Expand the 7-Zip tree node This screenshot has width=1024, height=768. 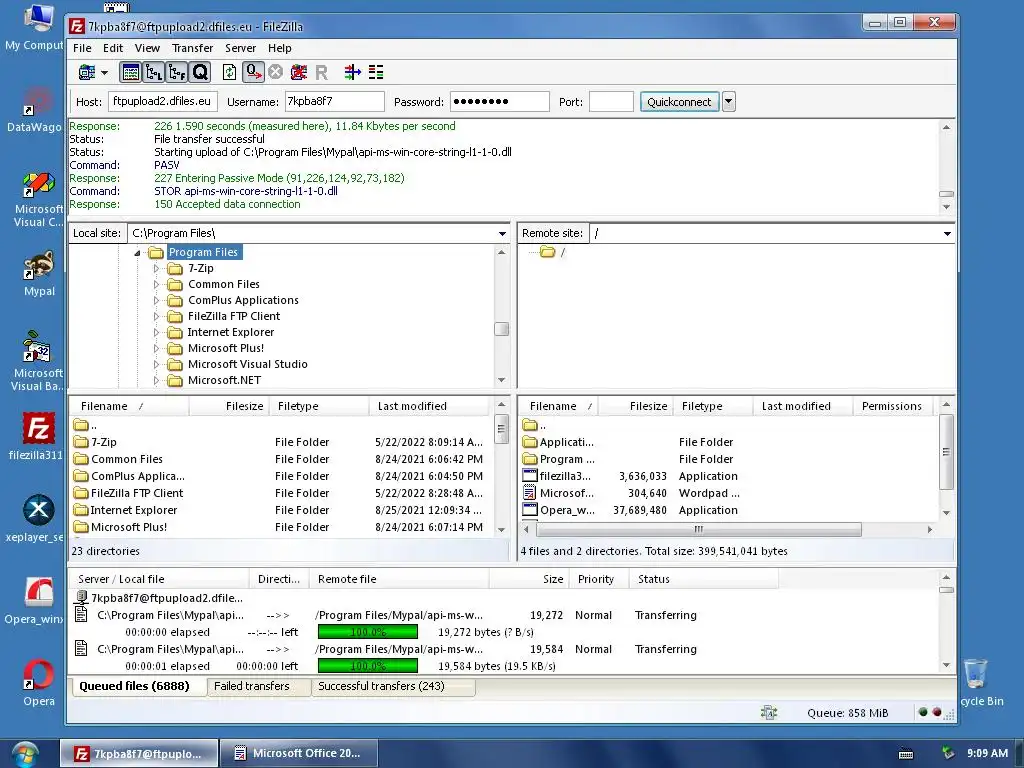(x=156, y=268)
